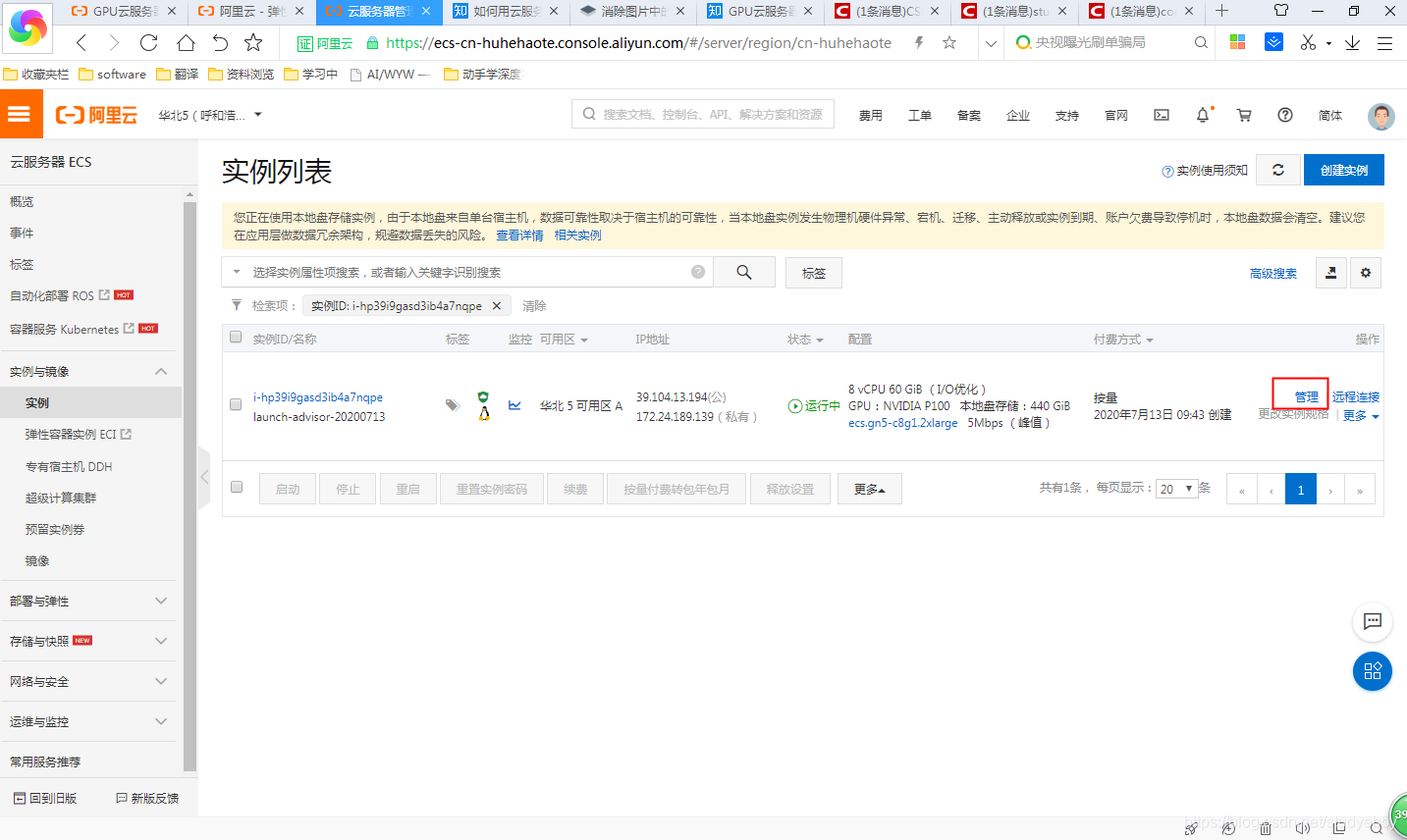Click 远程连接 link

[x=1356, y=396]
